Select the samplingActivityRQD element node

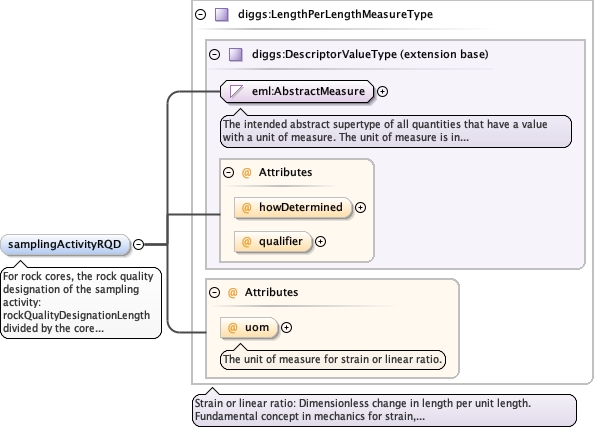click(65, 244)
